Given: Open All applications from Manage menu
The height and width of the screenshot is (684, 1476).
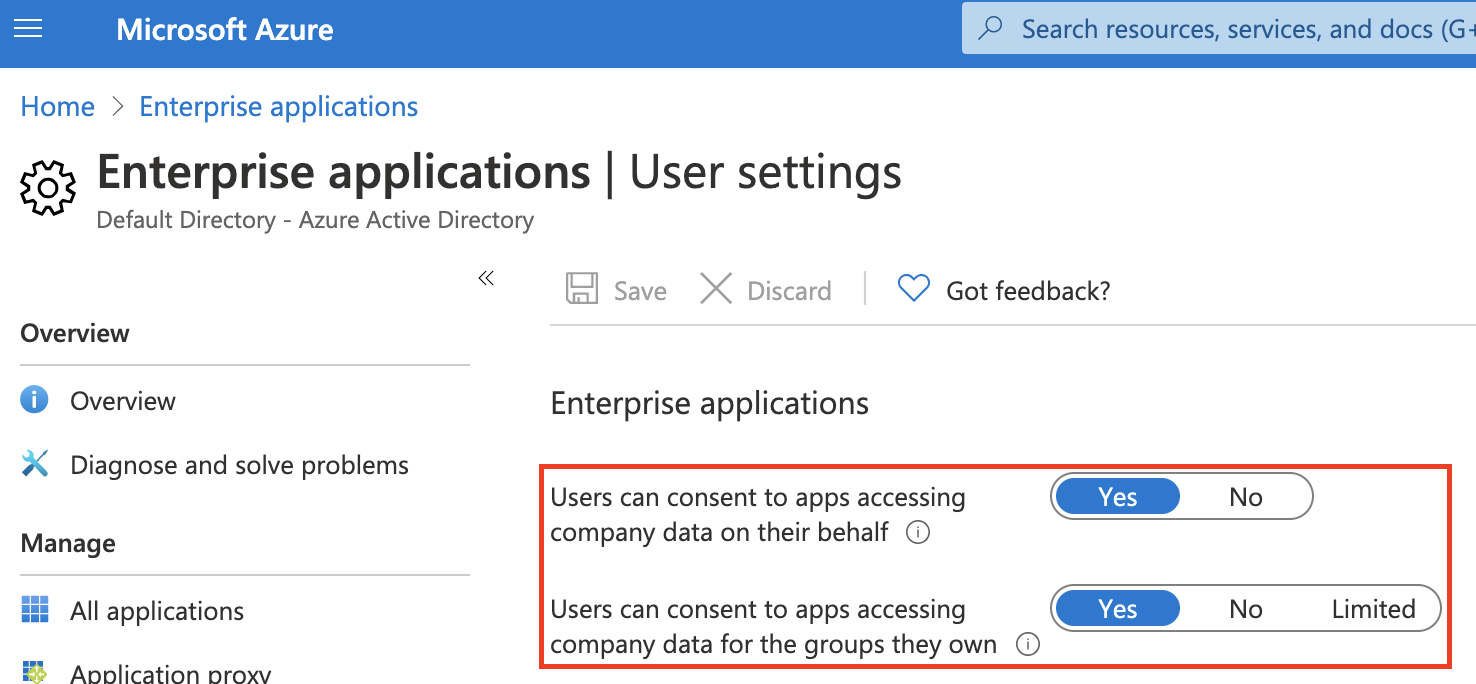Looking at the screenshot, I should click(156, 611).
